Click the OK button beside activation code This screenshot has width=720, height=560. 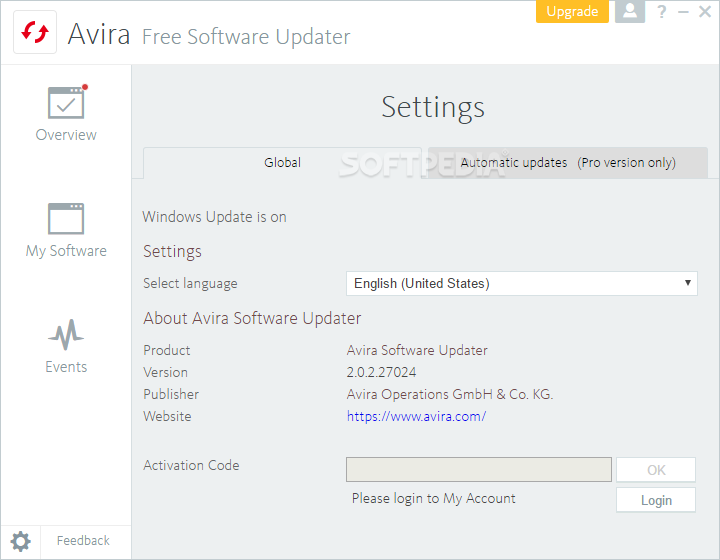pyautogui.click(x=656, y=470)
